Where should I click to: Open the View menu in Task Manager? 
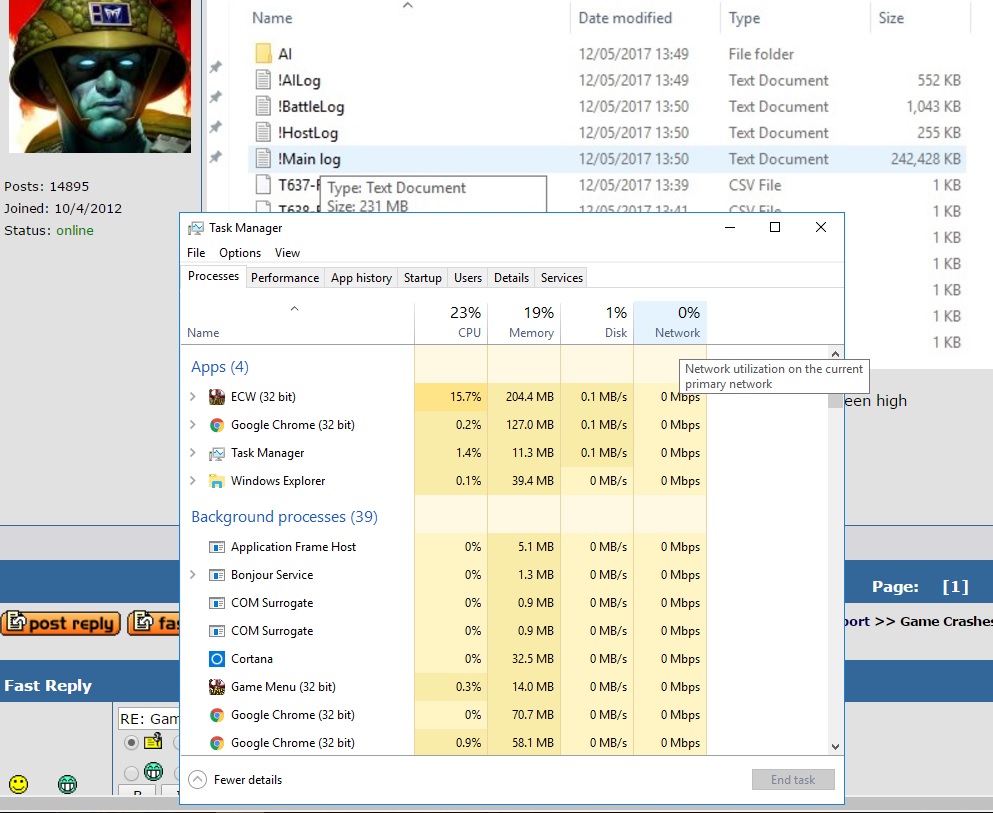point(287,253)
